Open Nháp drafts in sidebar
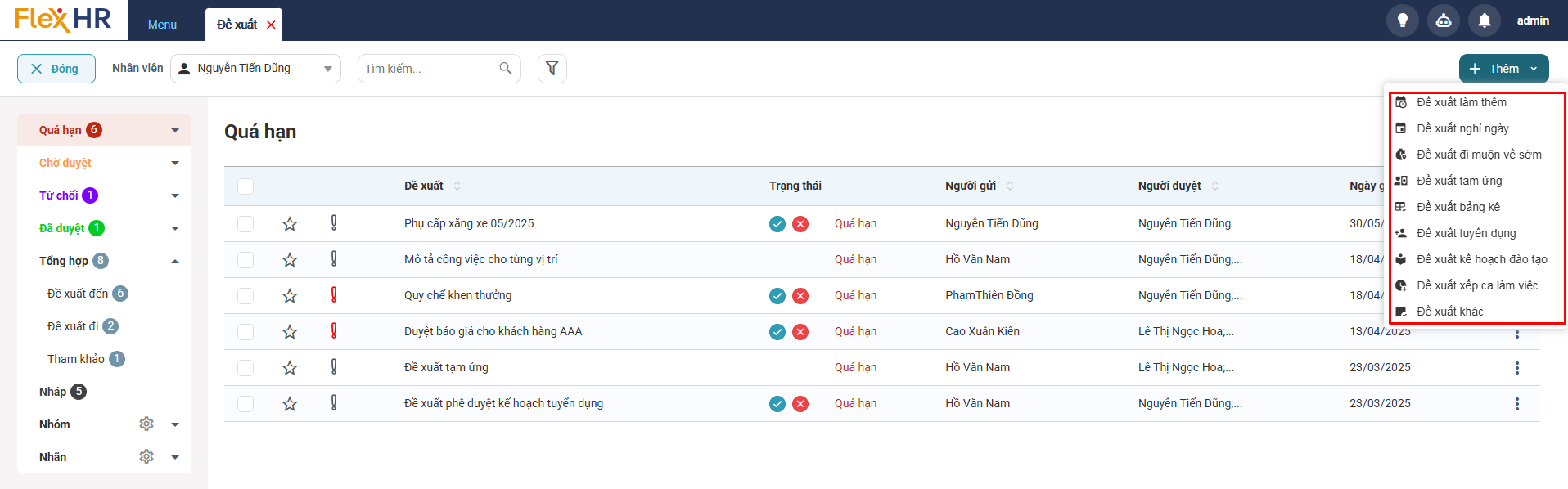This screenshot has width=1568, height=489. click(x=53, y=392)
